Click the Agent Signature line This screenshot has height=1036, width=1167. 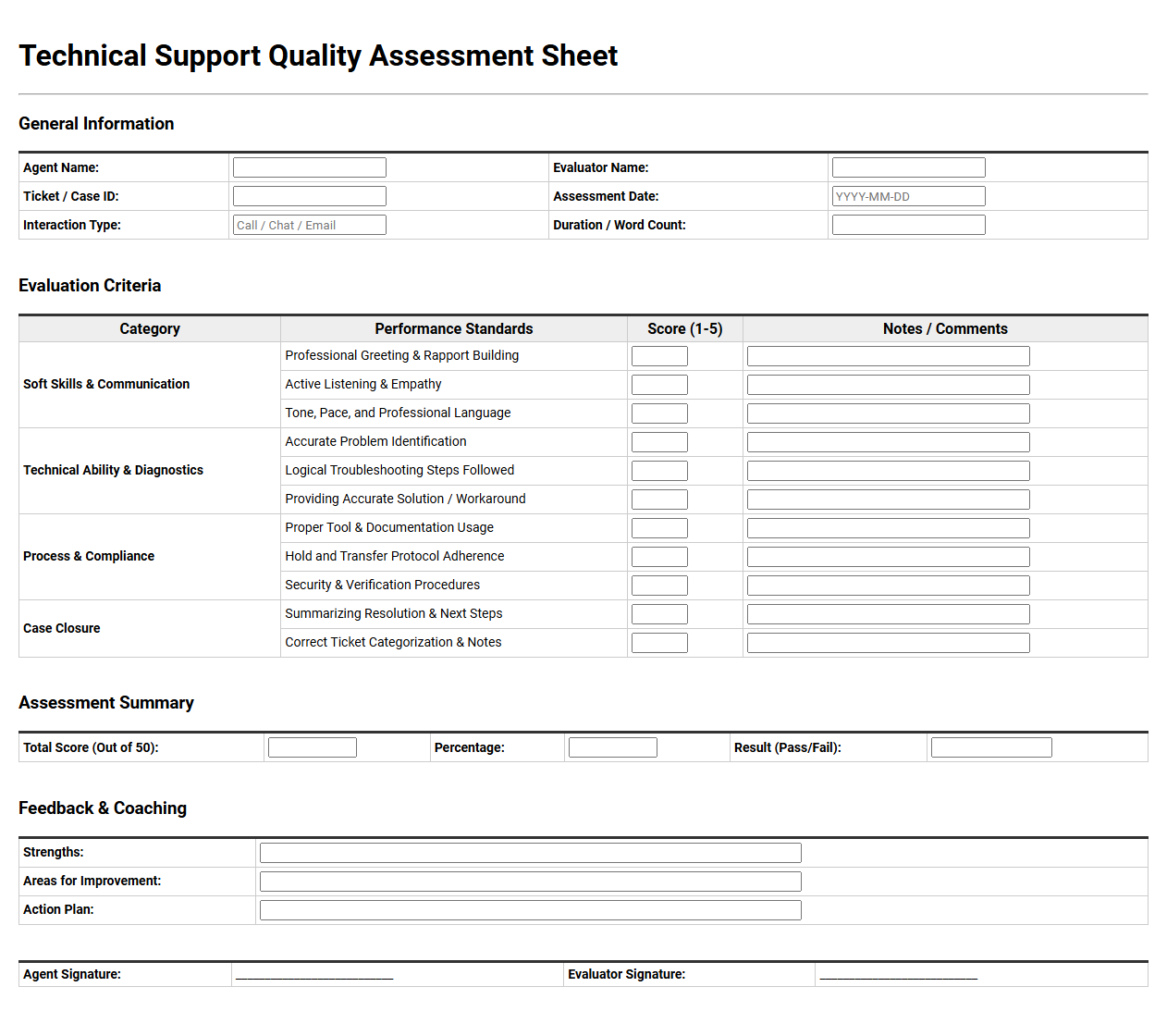click(x=314, y=975)
